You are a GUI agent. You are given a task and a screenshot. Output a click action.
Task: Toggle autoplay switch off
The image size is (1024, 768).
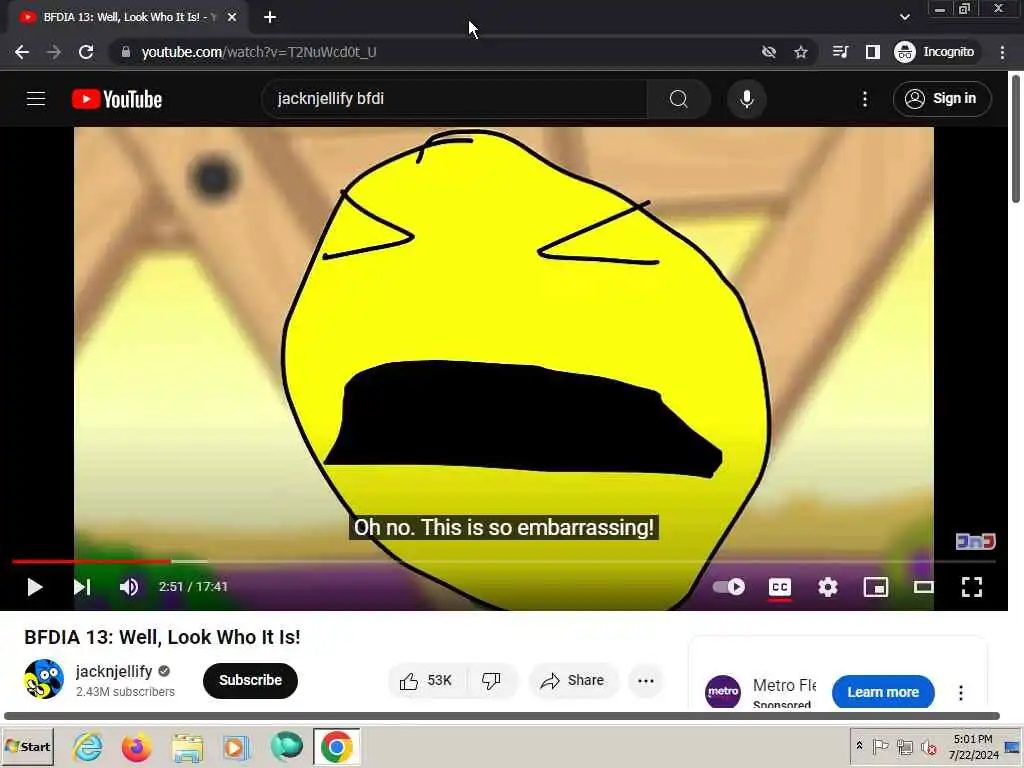point(729,586)
